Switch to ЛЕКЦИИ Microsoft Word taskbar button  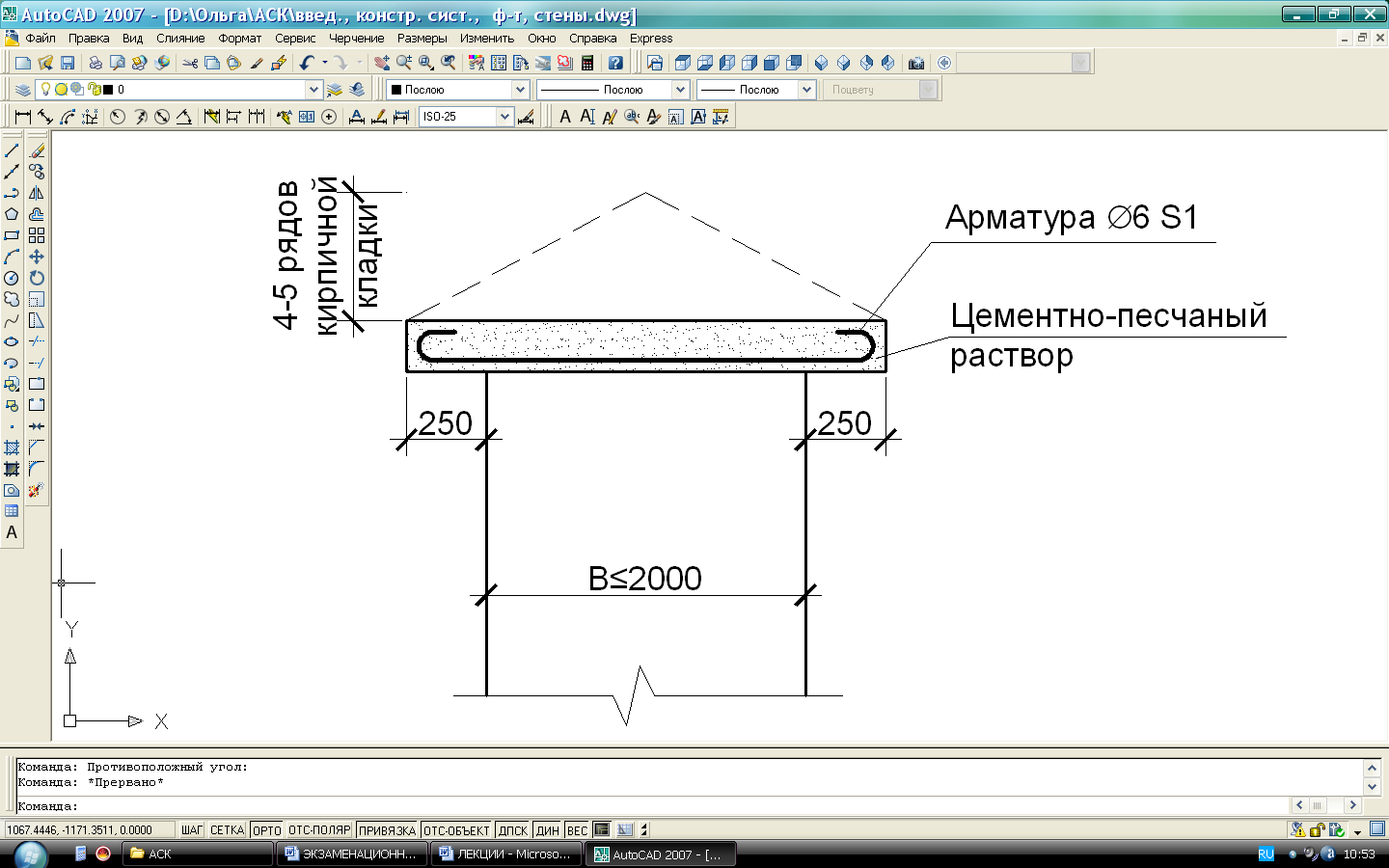coord(505,854)
